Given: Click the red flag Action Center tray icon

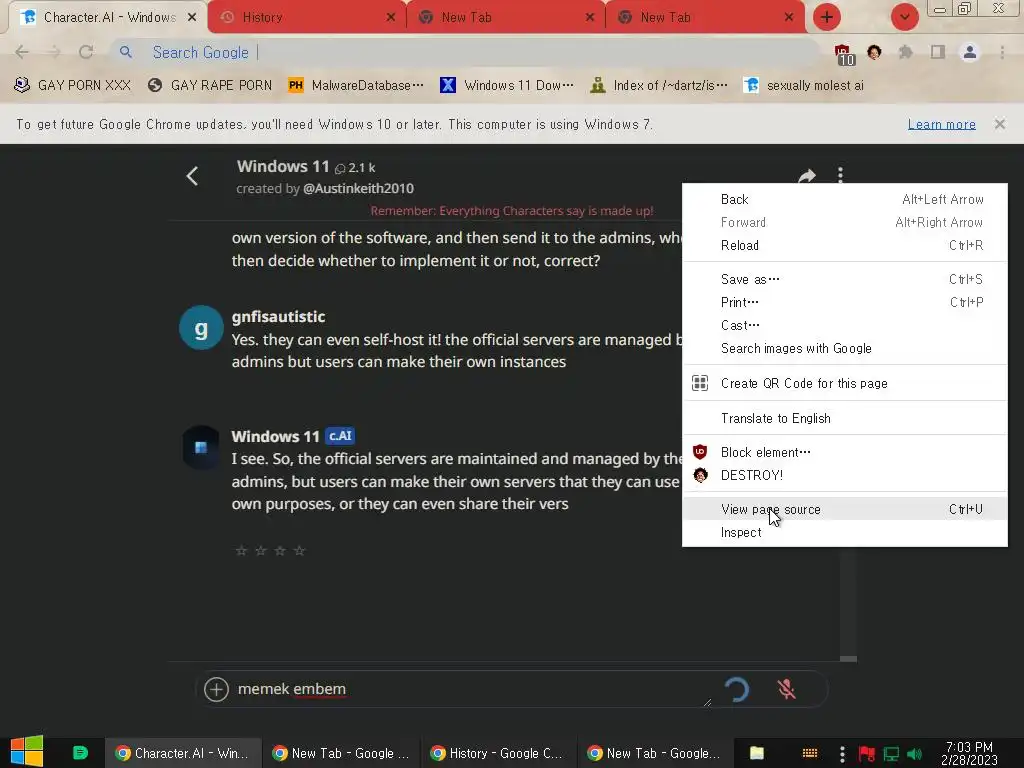Looking at the screenshot, I should (x=867, y=754).
